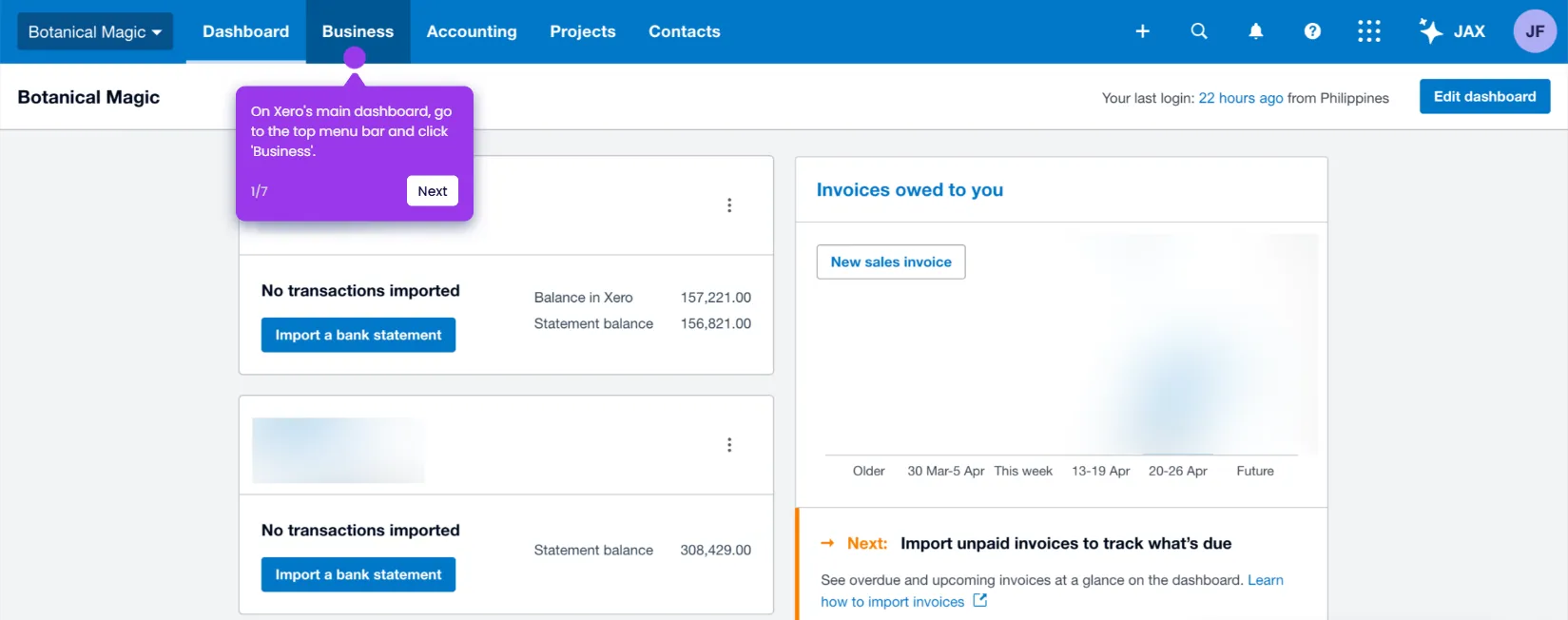Open the JF user profile avatar
This screenshot has height=620, width=1568.
1535,31
